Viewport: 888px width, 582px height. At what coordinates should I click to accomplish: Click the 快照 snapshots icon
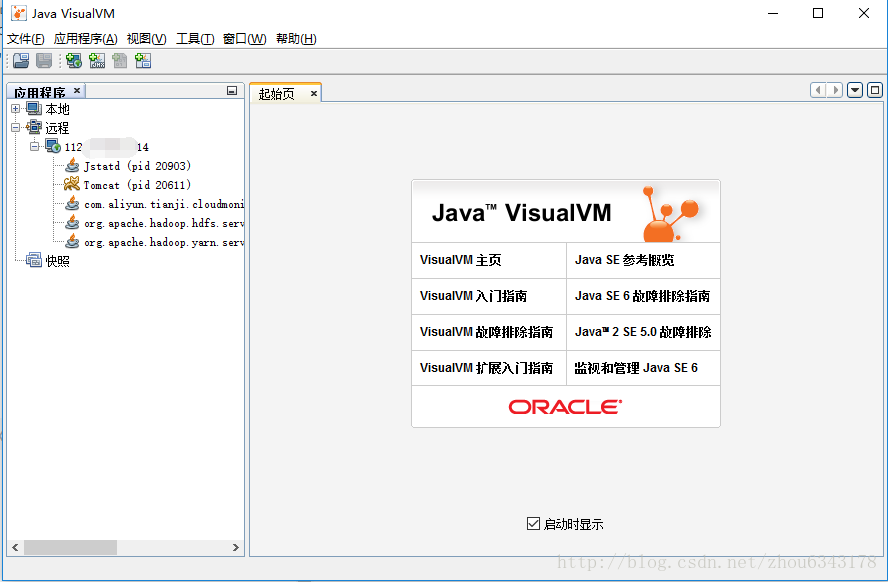(x=34, y=260)
